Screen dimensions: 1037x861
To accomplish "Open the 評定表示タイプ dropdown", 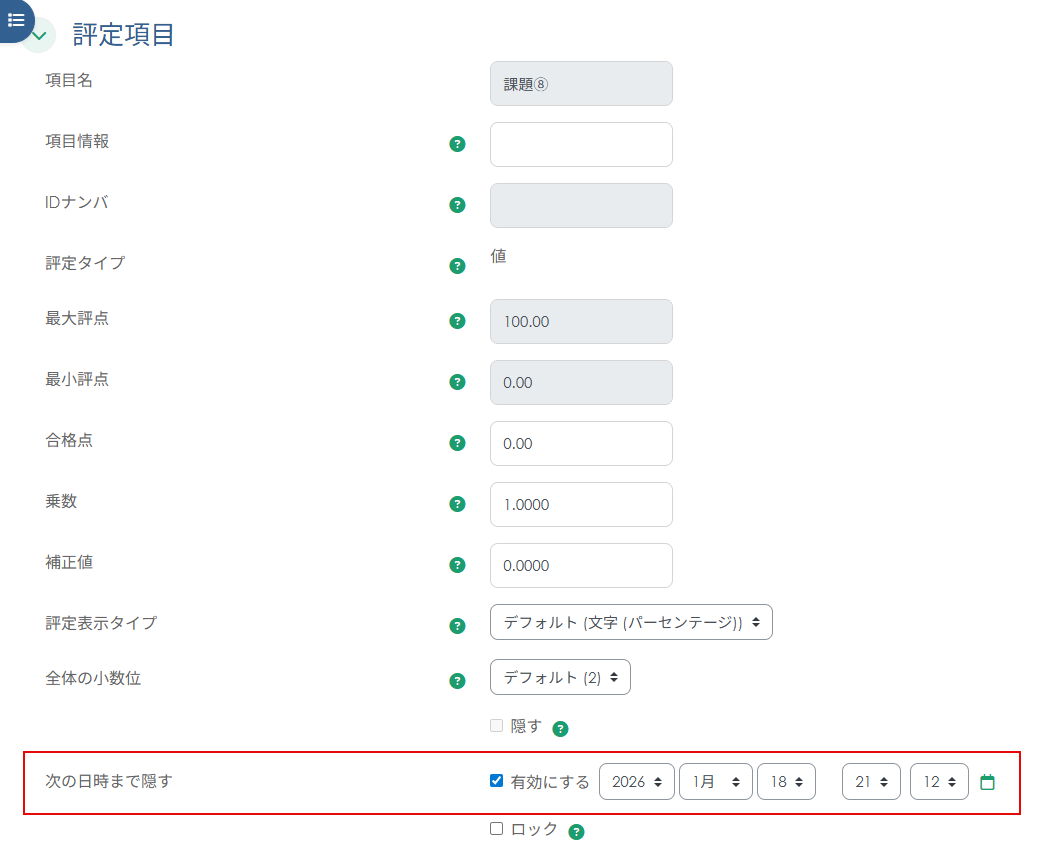I will 631,622.
